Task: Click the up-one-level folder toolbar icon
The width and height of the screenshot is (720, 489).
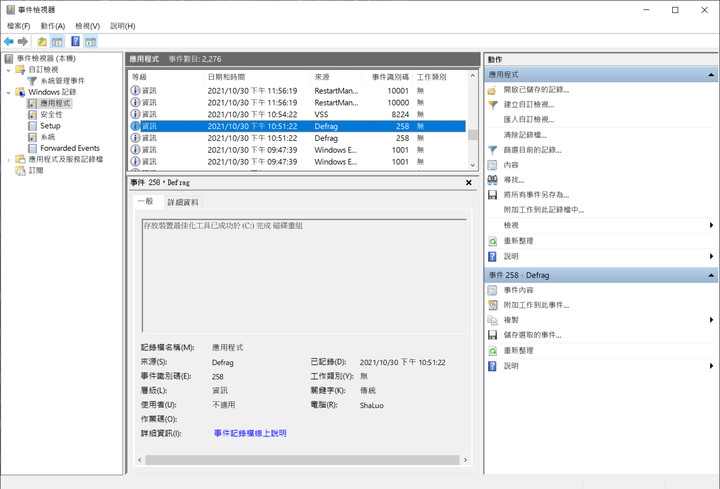Action: (42, 41)
